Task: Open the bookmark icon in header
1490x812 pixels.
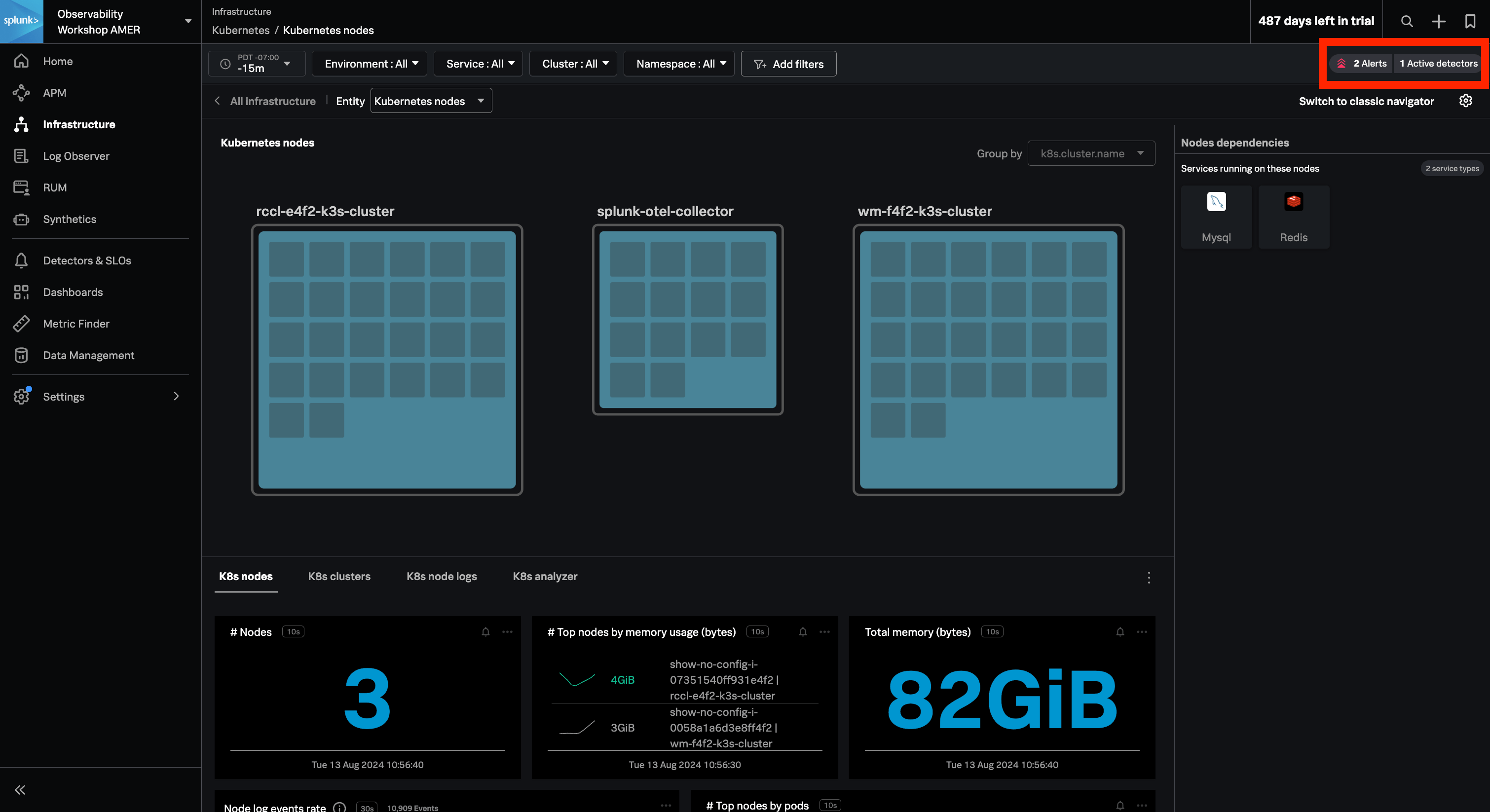Action: pos(1470,21)
